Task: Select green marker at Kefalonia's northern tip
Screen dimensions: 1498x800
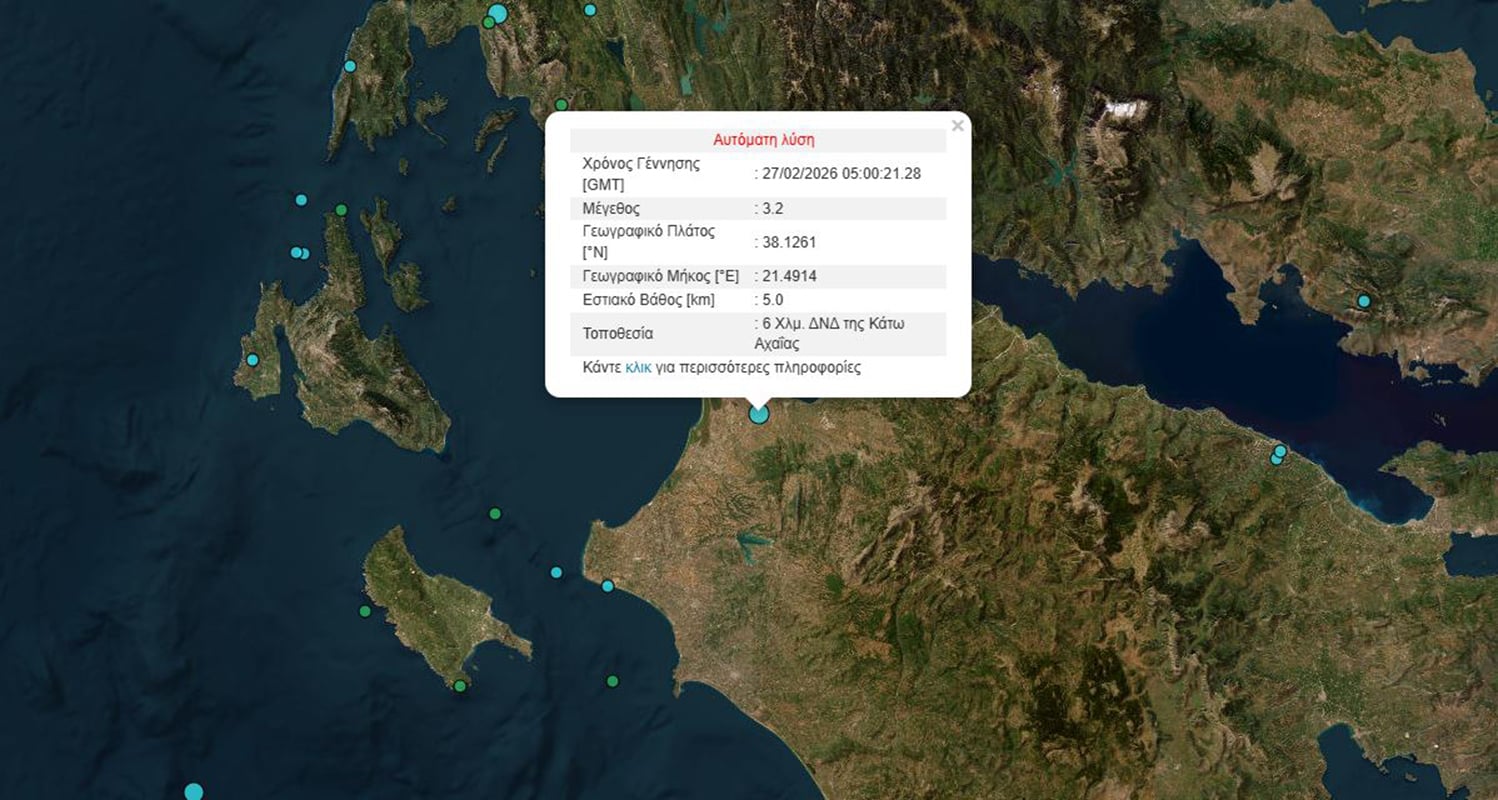Action: pyautogui.click(x=341, y=210)
